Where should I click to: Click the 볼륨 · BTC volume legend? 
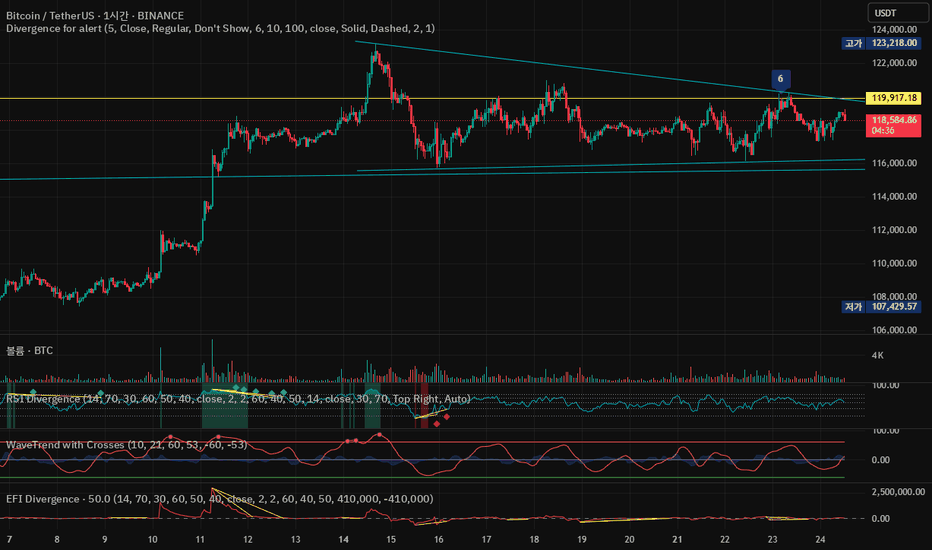click(x=30, y=351)
